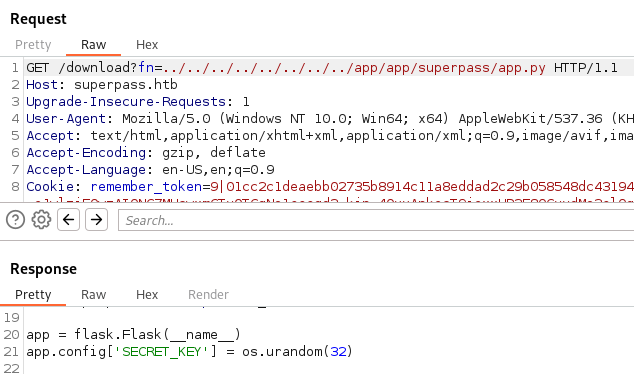This screenshot has height=374, width=634.
Task: Go to next search match arrow
Action: [96, 220]
